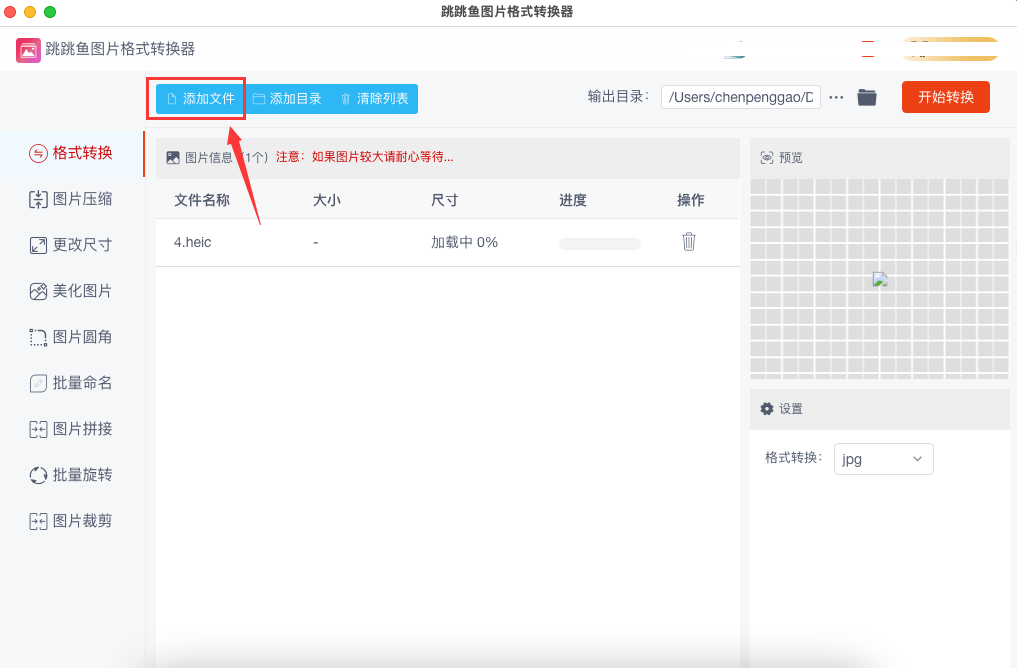Go to the 图片拼接 section
The image size is (1017, 668).
(x=82, y=429)
